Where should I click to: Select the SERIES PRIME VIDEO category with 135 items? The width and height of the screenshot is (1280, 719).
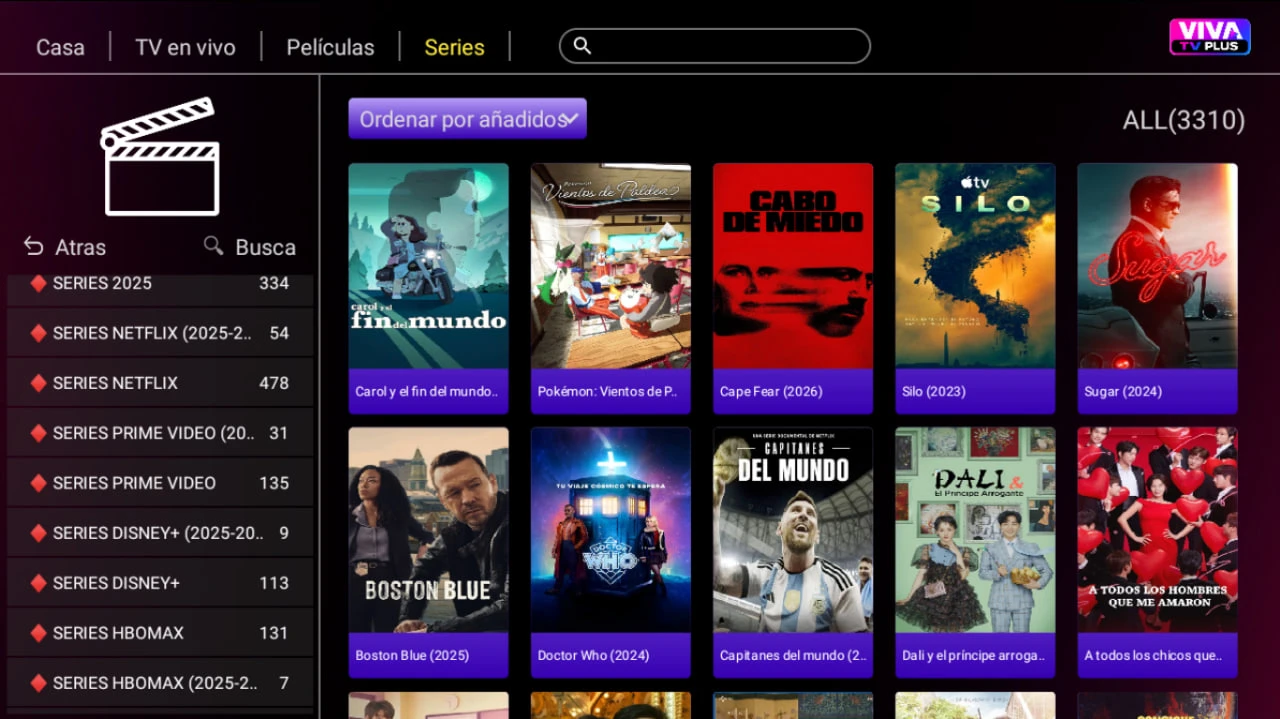[x=160, y=483]
